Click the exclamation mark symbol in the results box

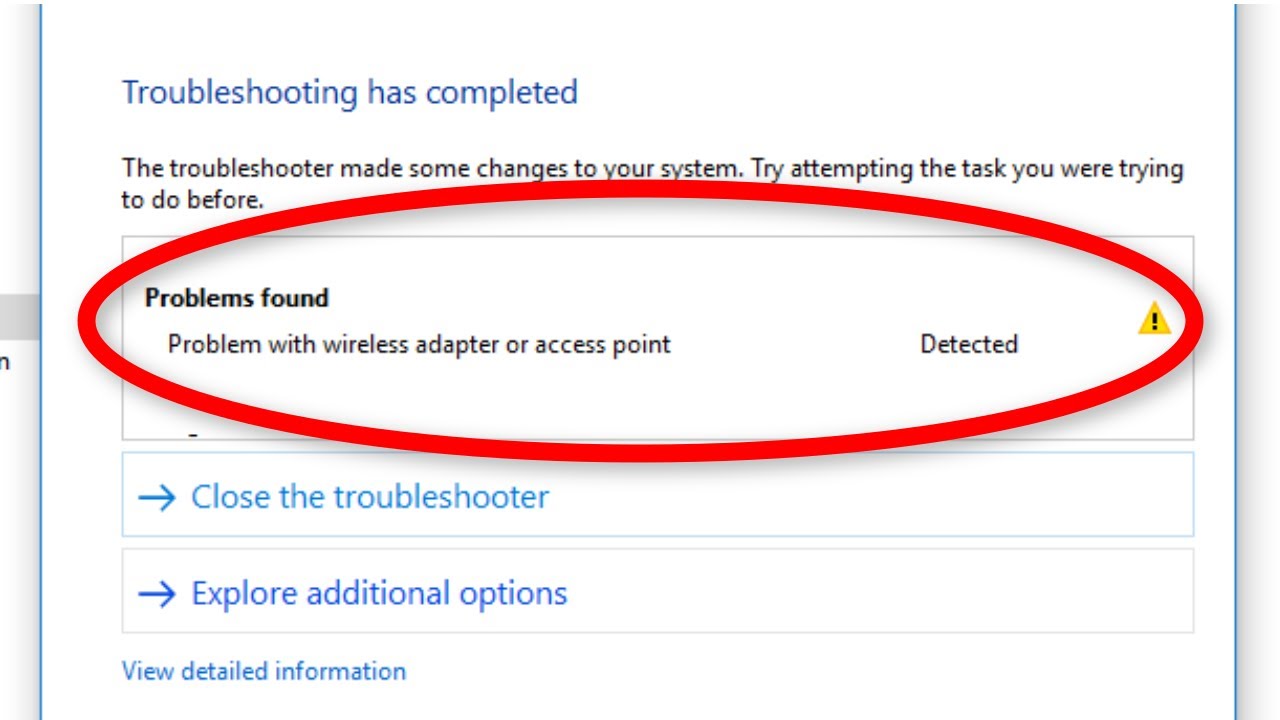point(1156,318)
